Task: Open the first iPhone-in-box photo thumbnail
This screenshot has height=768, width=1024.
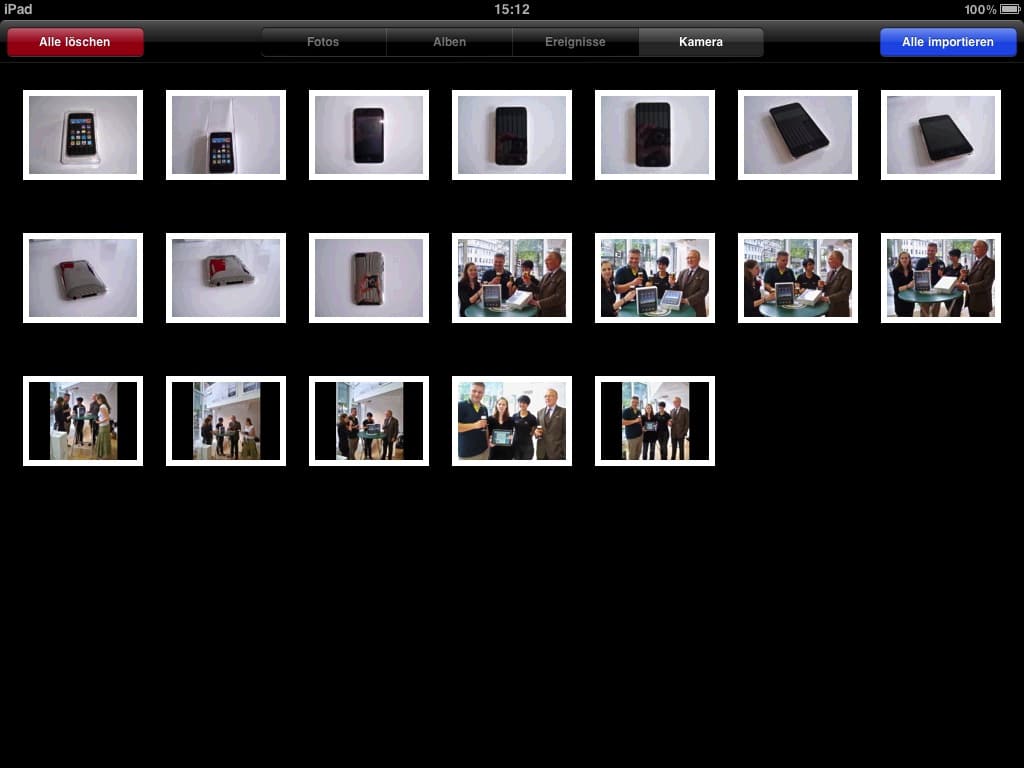Action: click(x=83, y=135)
